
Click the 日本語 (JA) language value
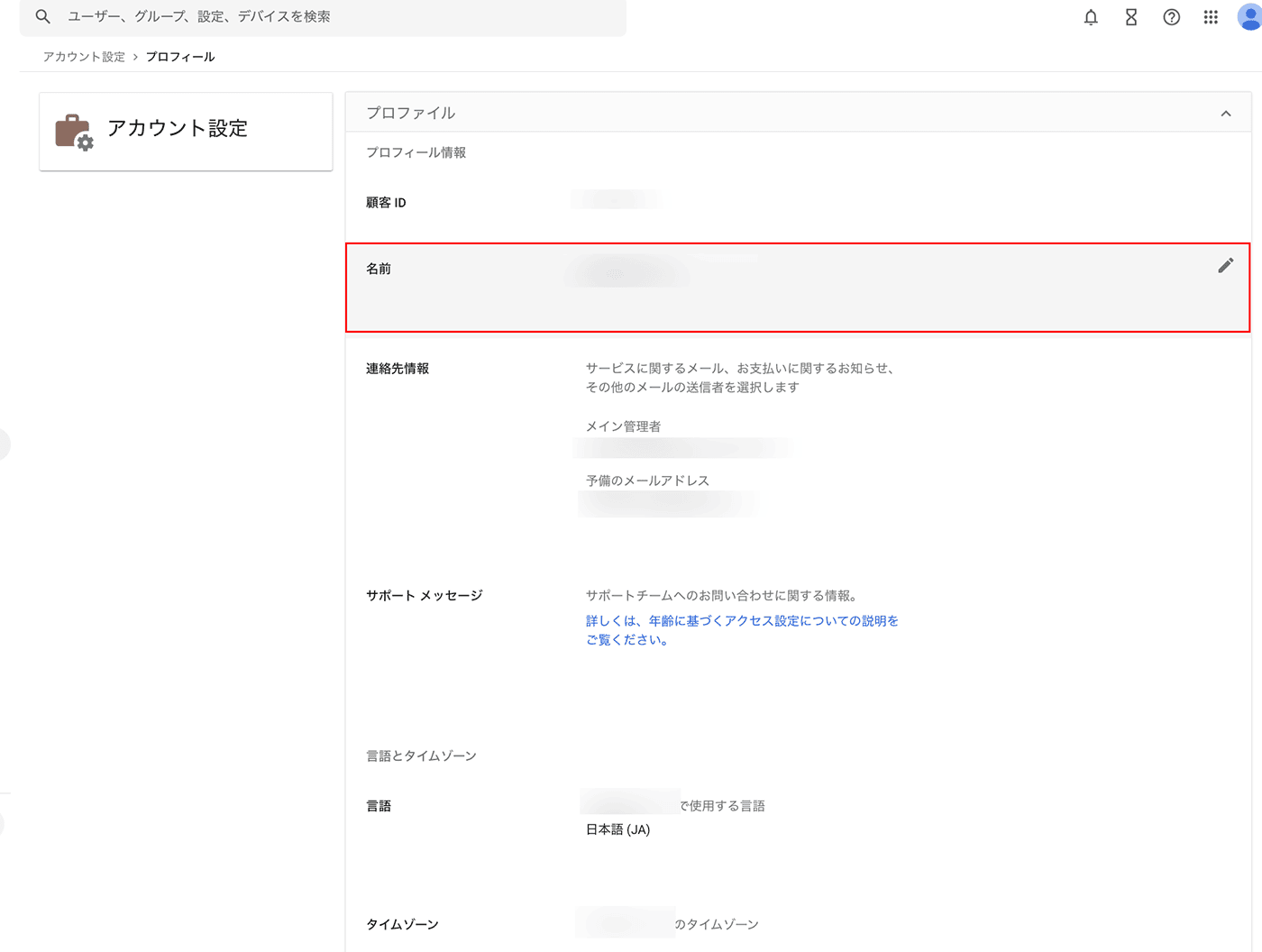coord(617,829)
